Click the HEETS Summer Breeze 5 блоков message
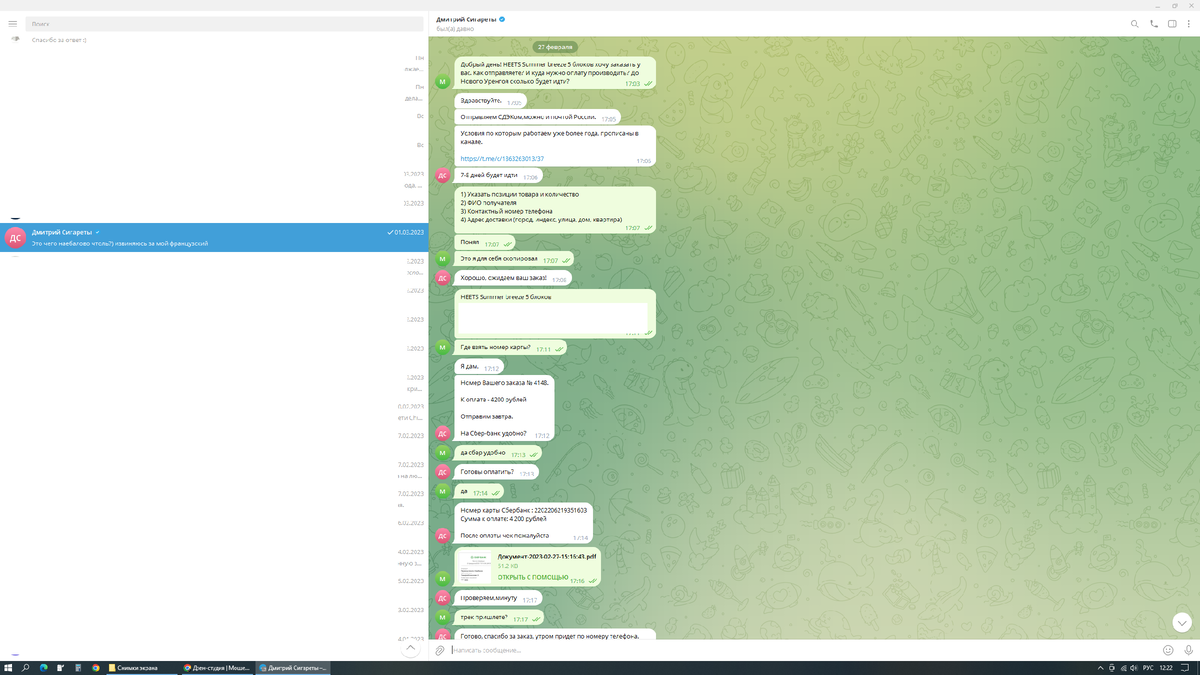Screen dimensions: 1200x675 555,313
